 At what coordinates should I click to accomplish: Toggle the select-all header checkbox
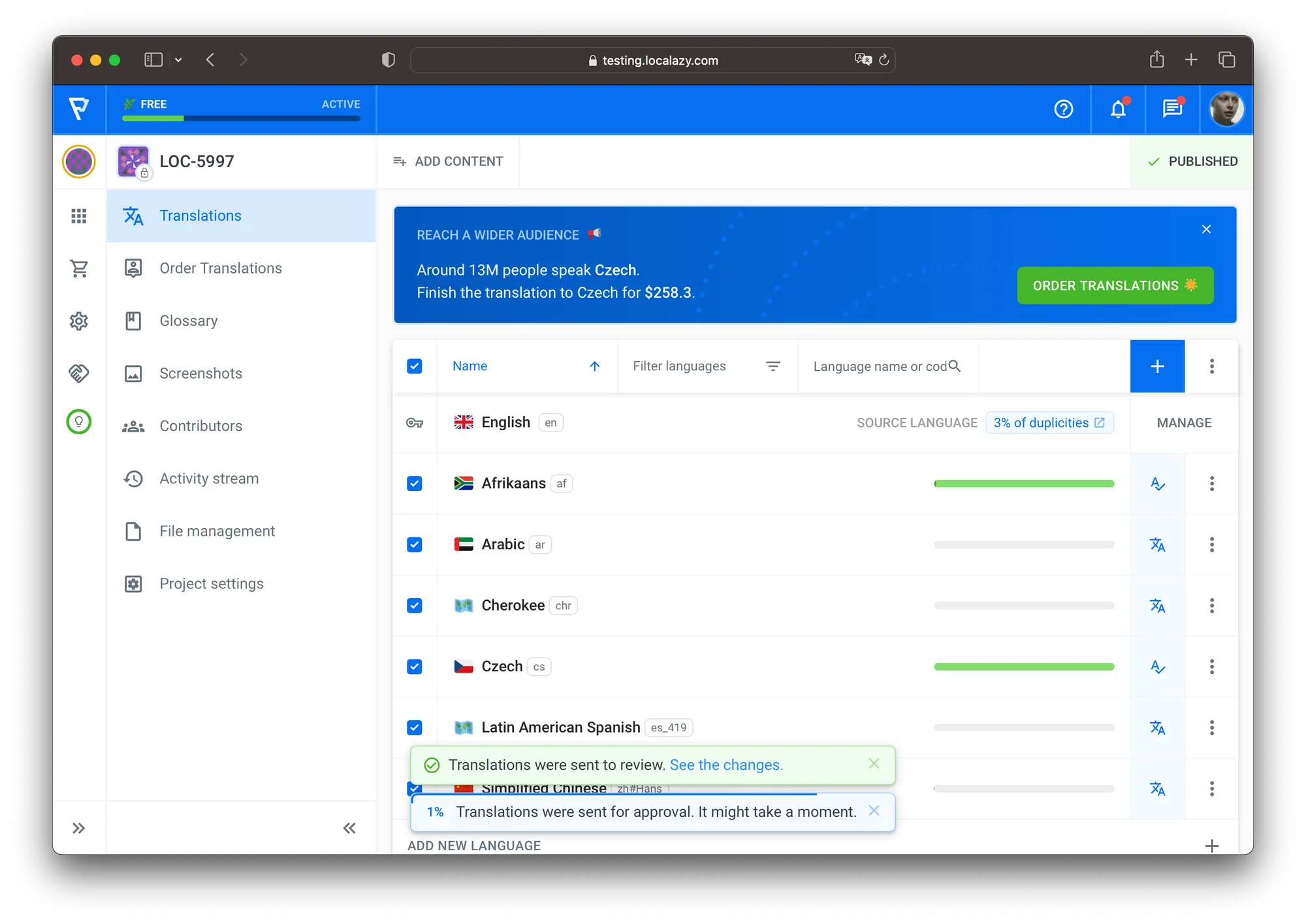[x=415, y=366]
